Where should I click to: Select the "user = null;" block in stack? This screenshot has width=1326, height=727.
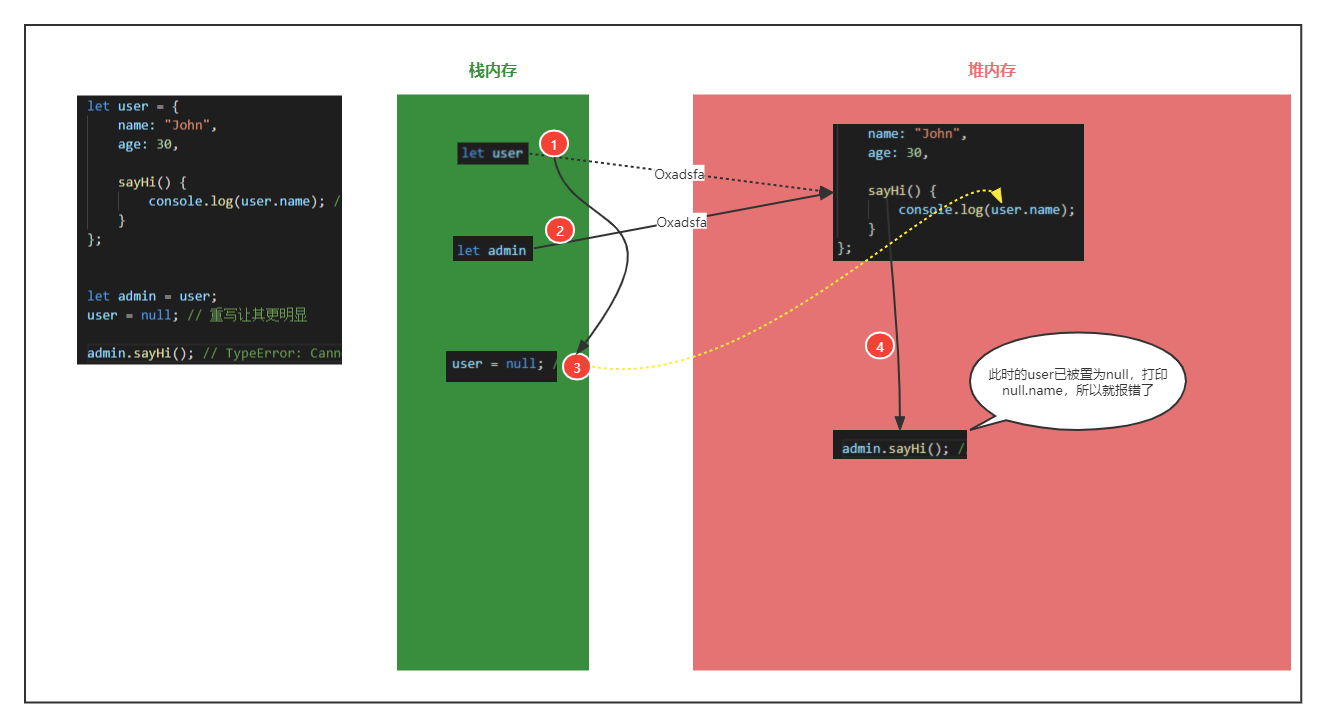501,364
